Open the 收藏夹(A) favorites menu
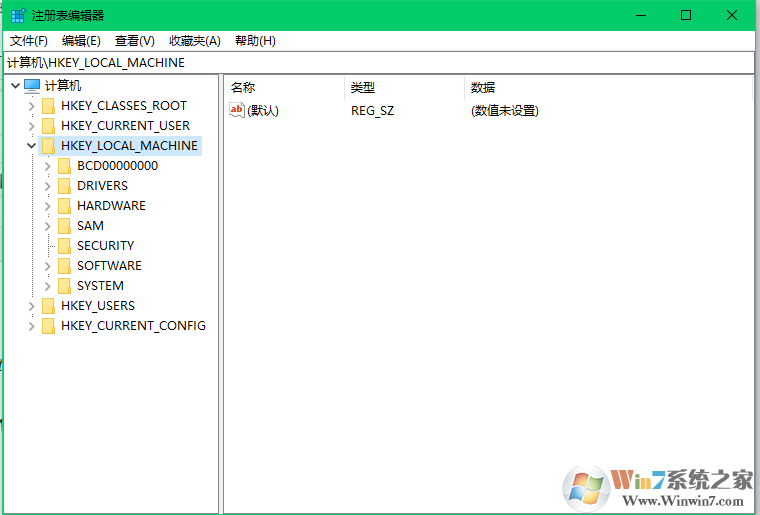 (x=194, y=40)
